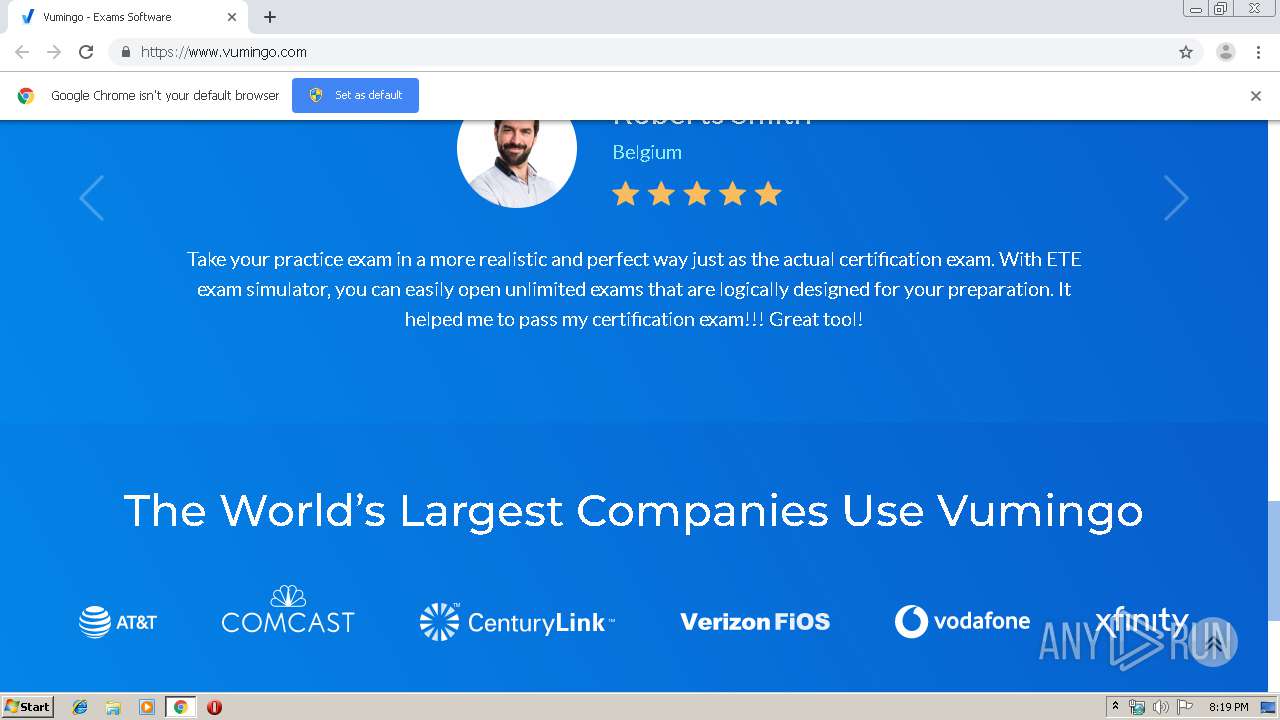
Task: Click the red Opera taskbar icon
Action: 214,707
